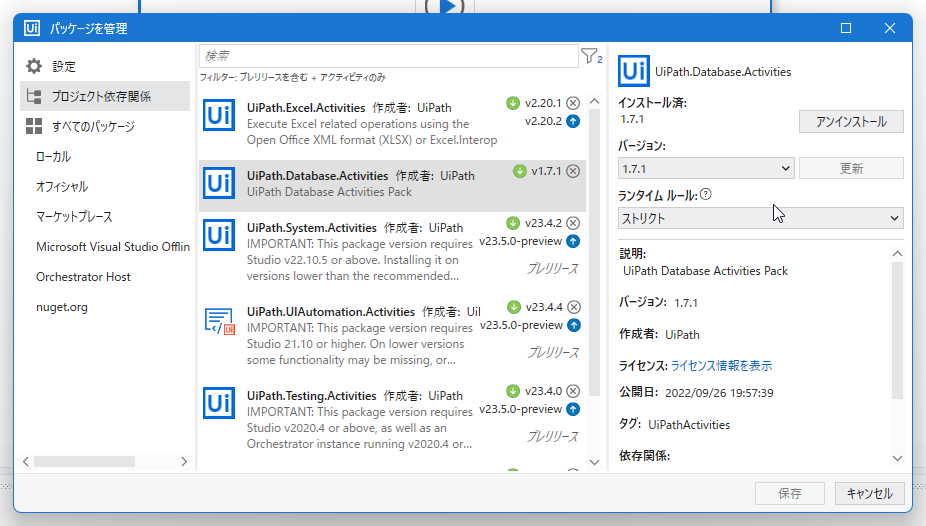Click the アンインストール button
The image size is (926, 526).
click(x=851, y=122)
